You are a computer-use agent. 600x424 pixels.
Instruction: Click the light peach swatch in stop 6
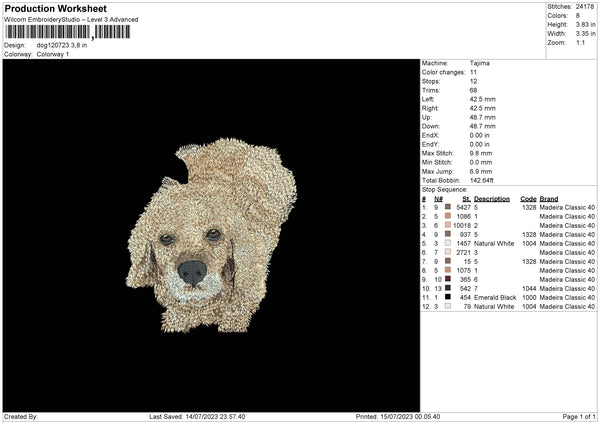click(448, 252)
